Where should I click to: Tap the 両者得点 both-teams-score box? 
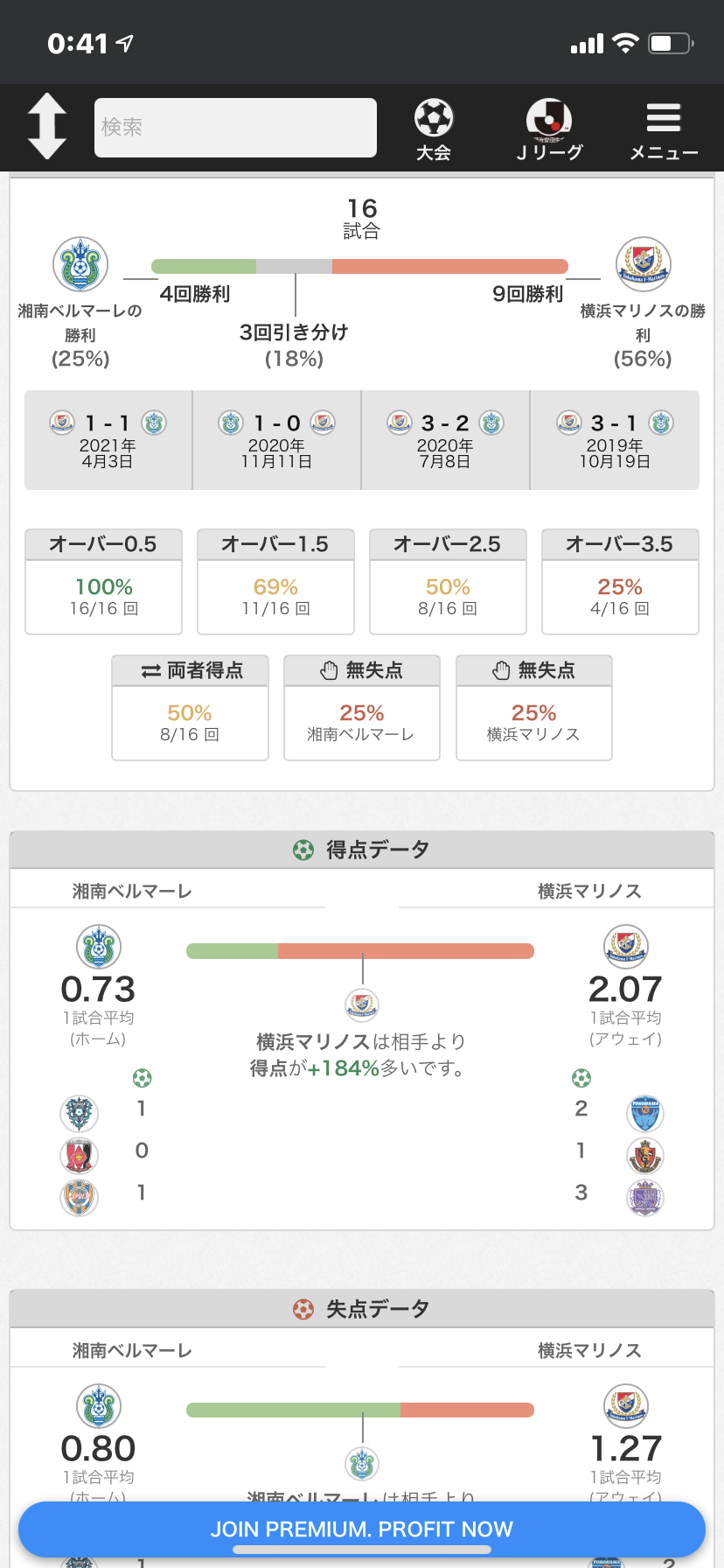[x=190, y=707]
